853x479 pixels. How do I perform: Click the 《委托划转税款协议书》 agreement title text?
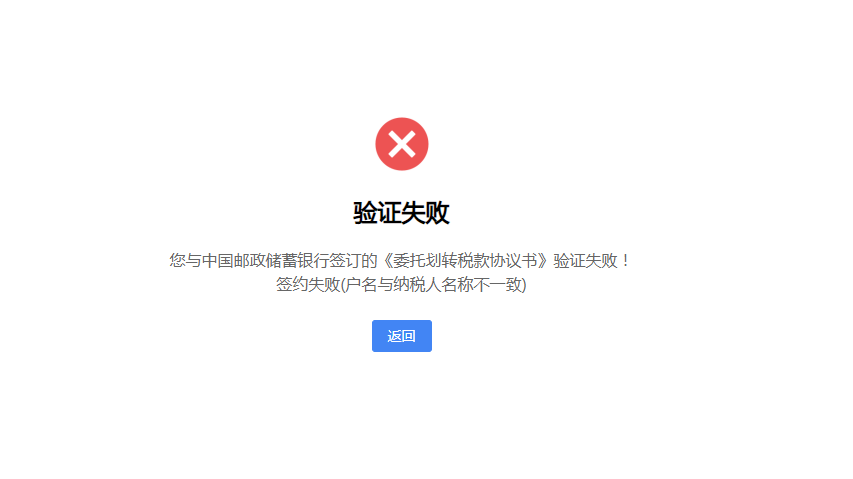pyautogui.click(x=465, y=260)
